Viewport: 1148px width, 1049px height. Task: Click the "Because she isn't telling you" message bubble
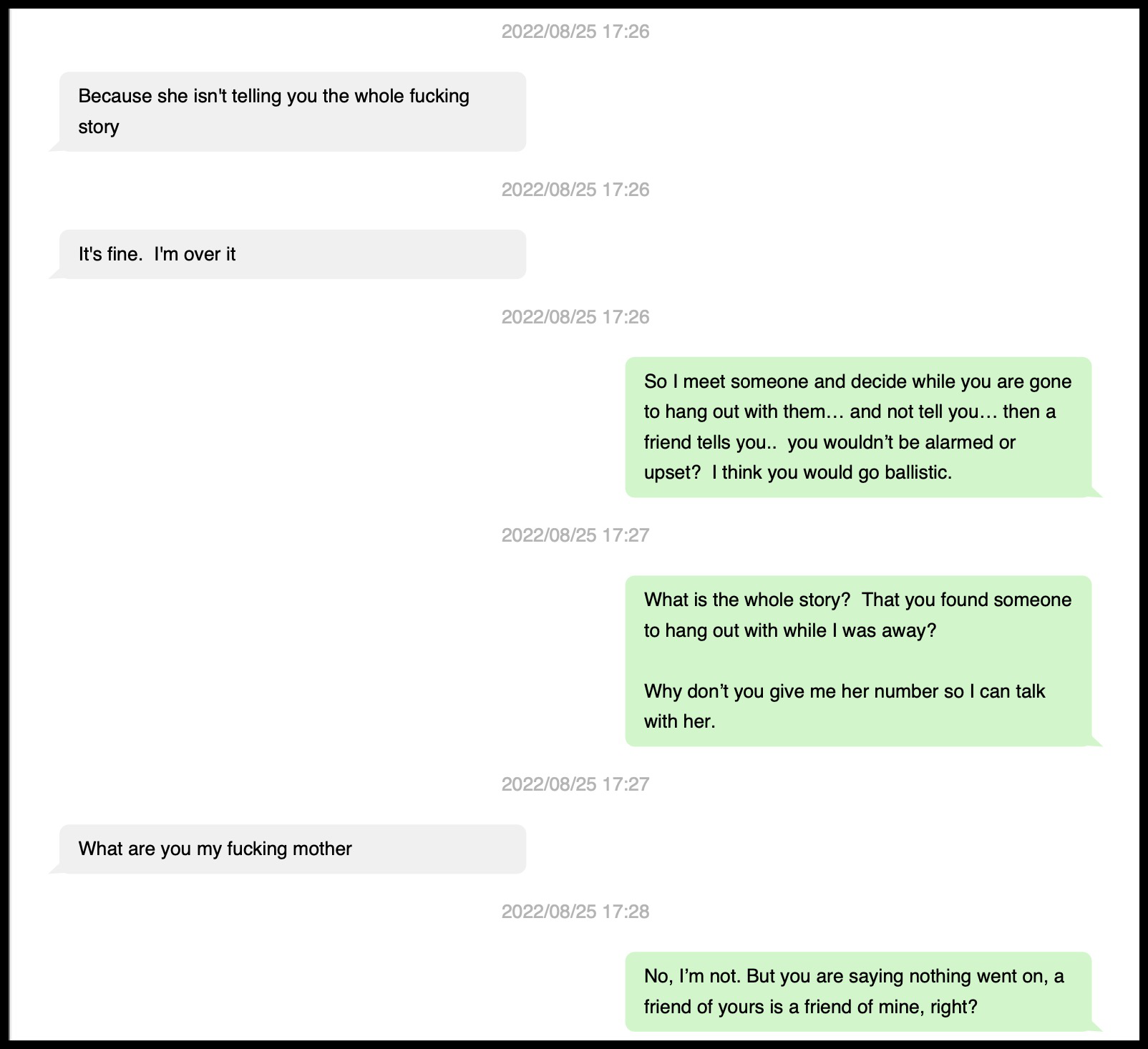point(292,112)
